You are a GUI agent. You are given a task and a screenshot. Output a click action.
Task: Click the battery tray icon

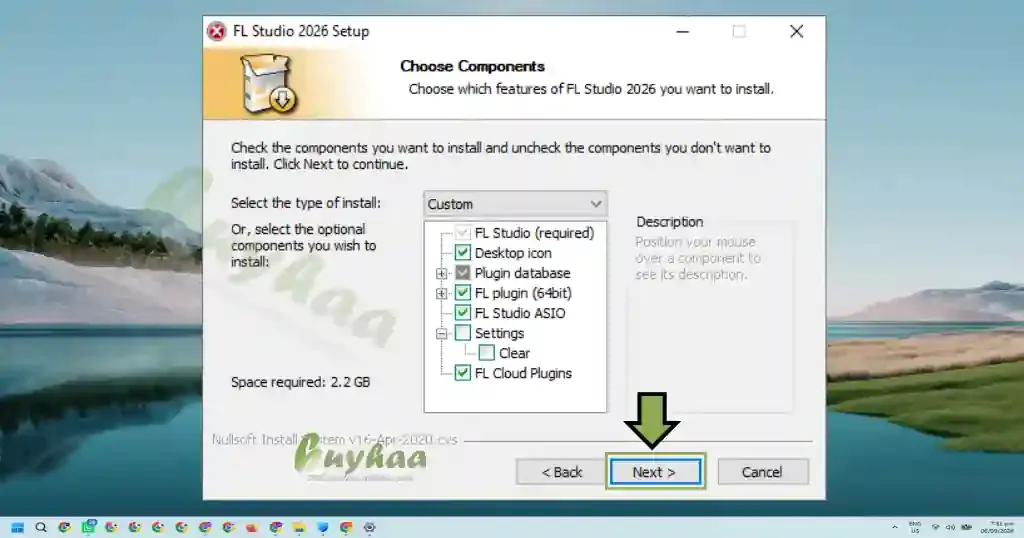[967, 527]
